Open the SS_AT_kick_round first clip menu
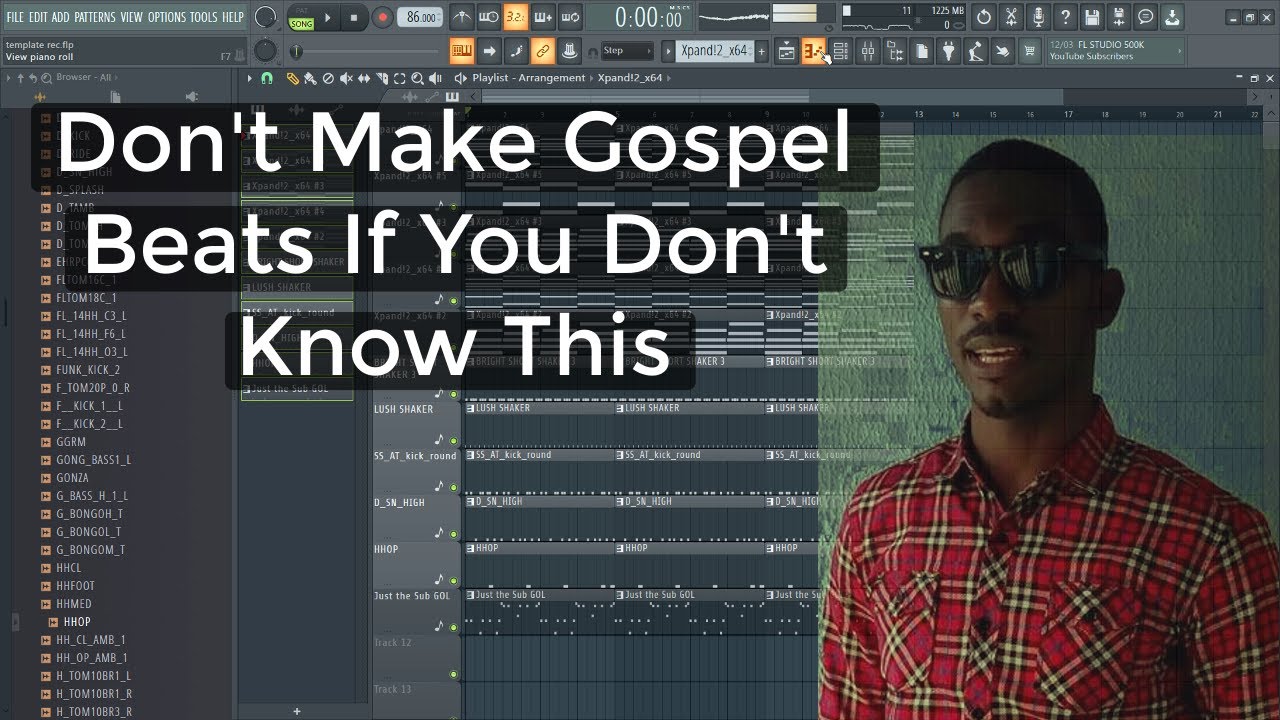The height and width of the screenshot is (720, 1280). (x=470, y=455)
